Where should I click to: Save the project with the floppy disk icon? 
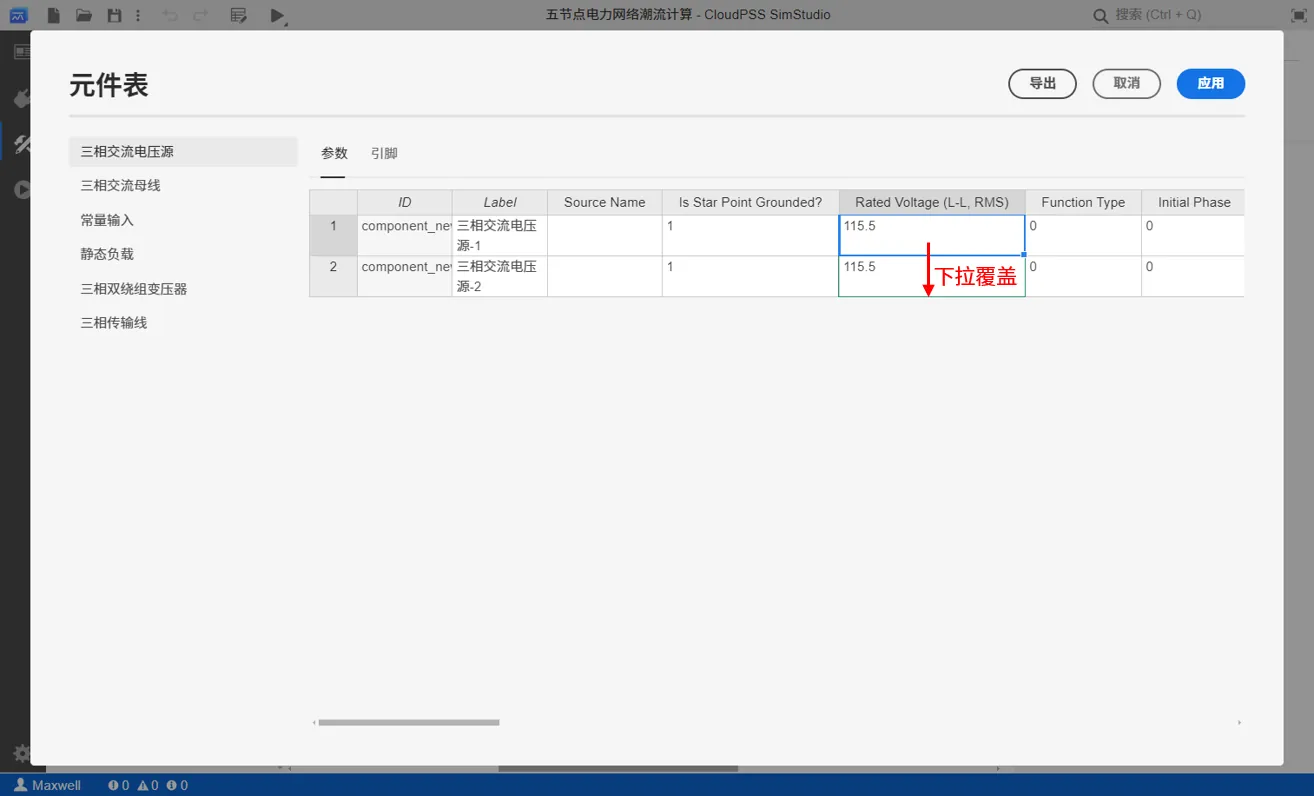pos(115,15)
